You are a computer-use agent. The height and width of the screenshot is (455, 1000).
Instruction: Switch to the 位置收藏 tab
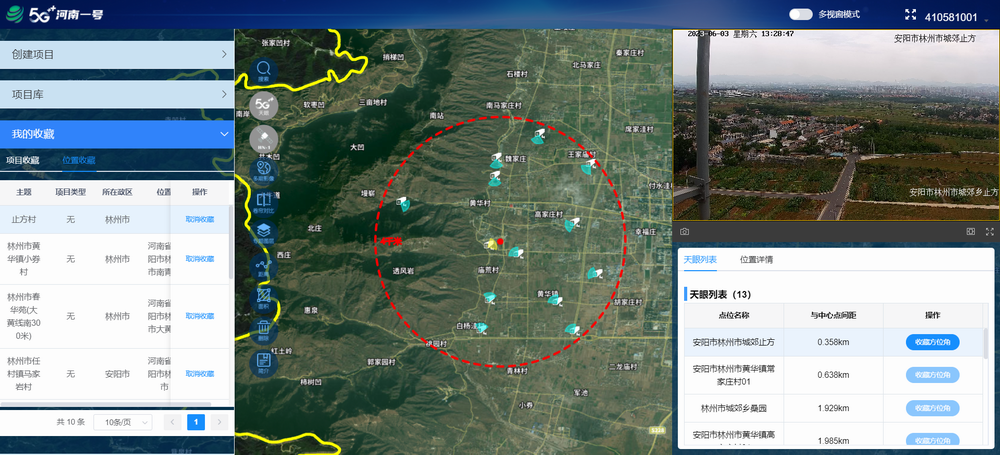click(79, 160)
